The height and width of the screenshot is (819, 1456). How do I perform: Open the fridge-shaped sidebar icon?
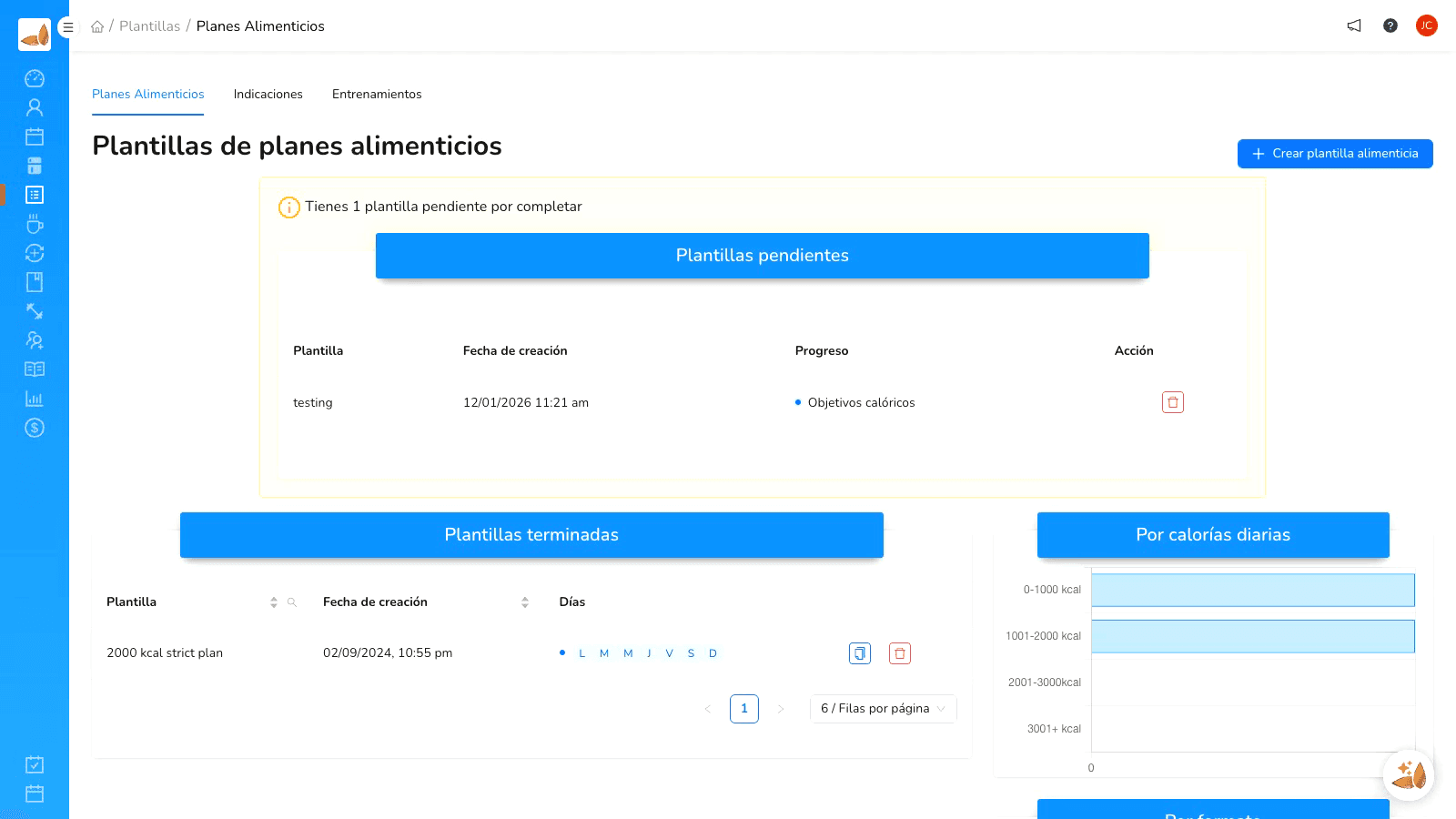pos(35,166)
